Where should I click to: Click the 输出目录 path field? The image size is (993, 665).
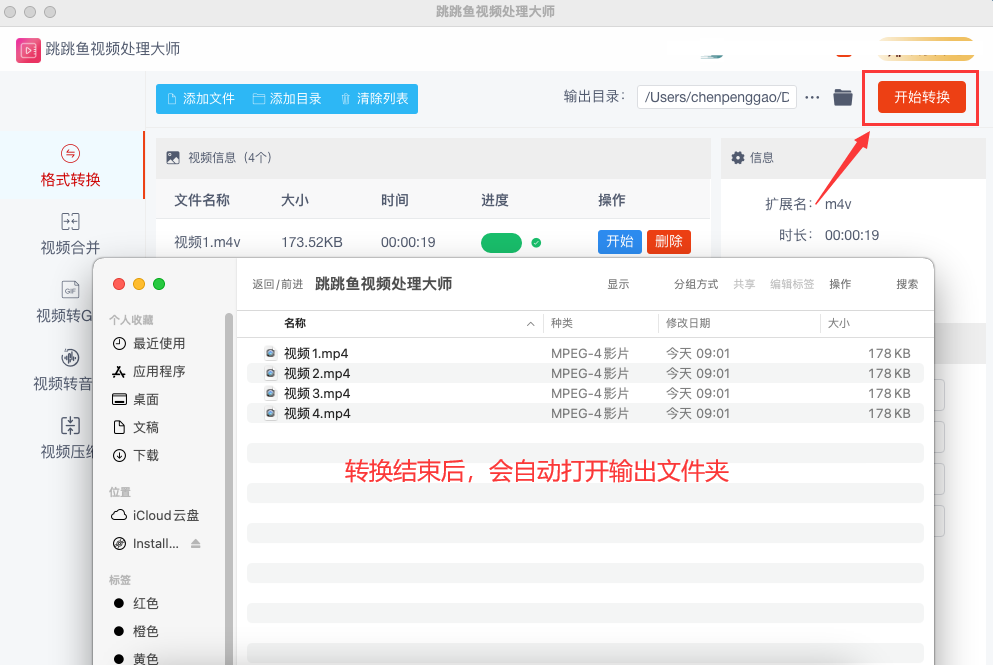[x=716, y=97]
